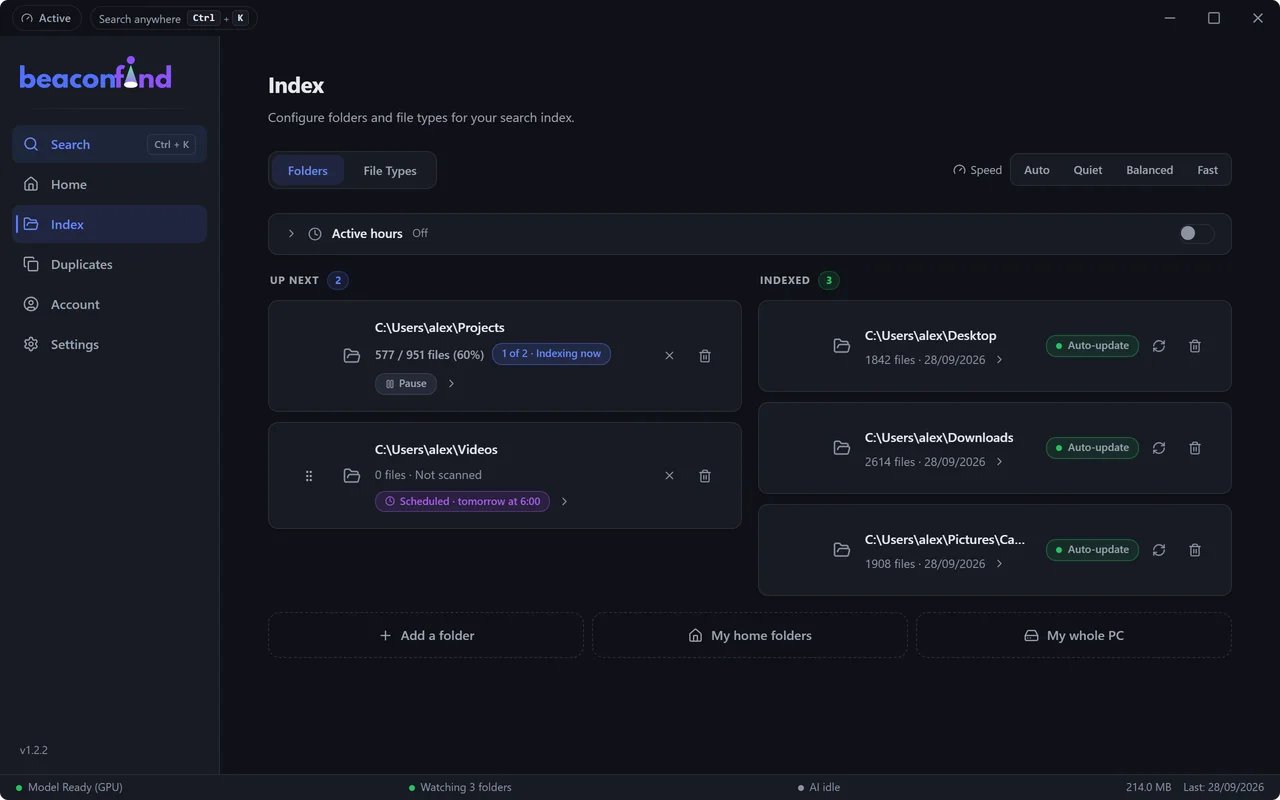This screenshot has height=800, width=1280.
Task: Go to Settings in sidebar
Action: 110,344
